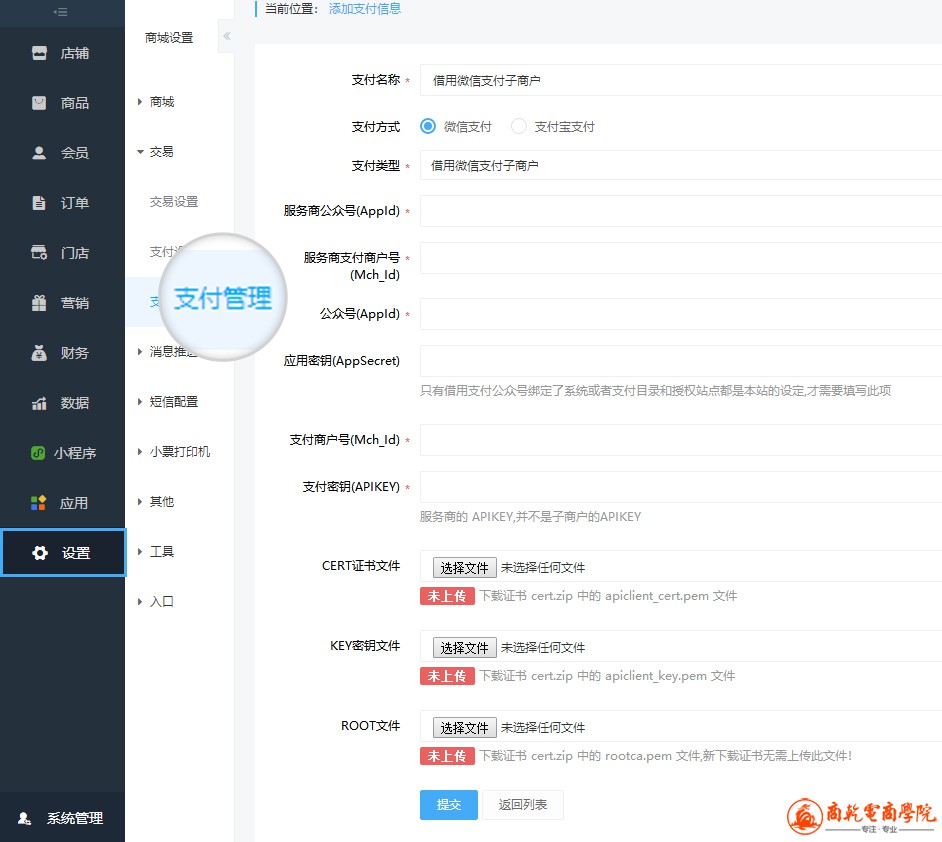Collapse the 交易 tree section

tap(140, 152)
